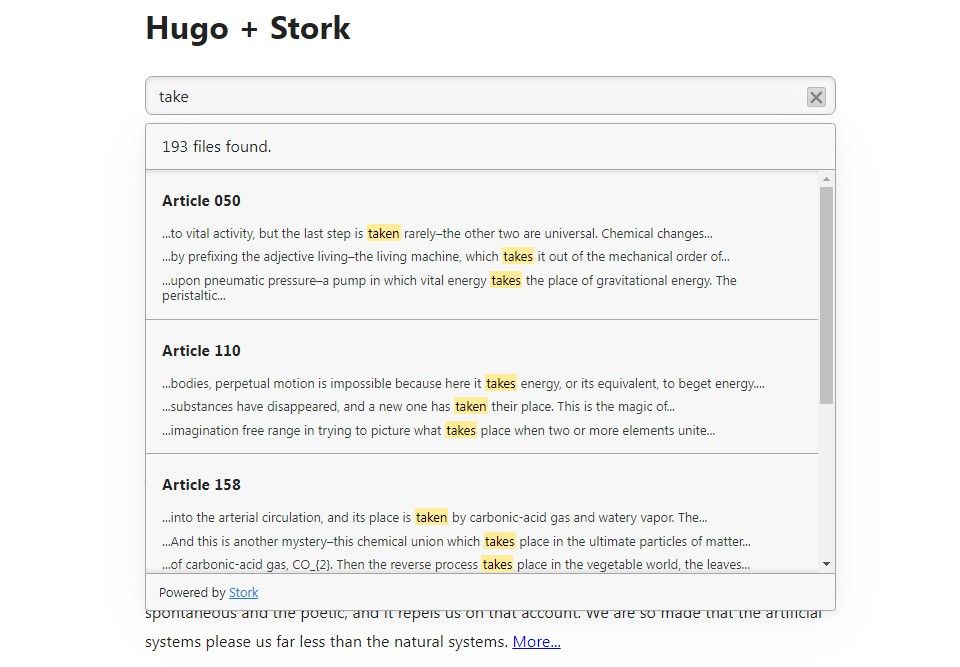
Task: Select the Hugo + Stork page heading
Action: [248, 28]
